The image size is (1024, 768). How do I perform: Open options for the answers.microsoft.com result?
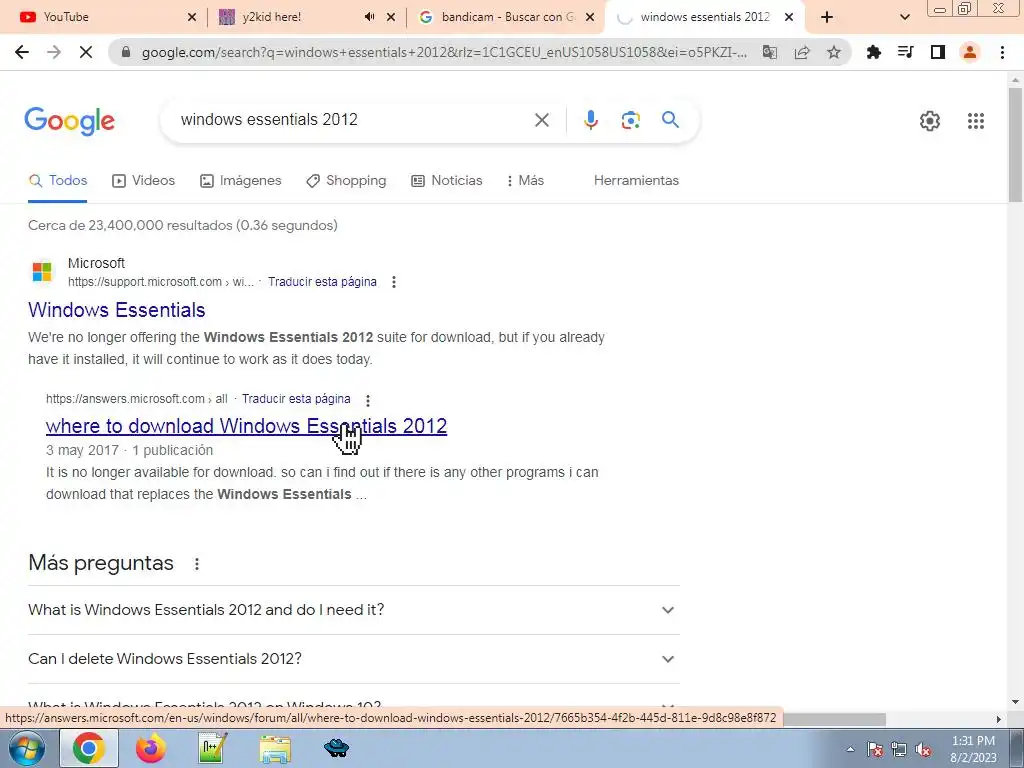click(368, 400)
